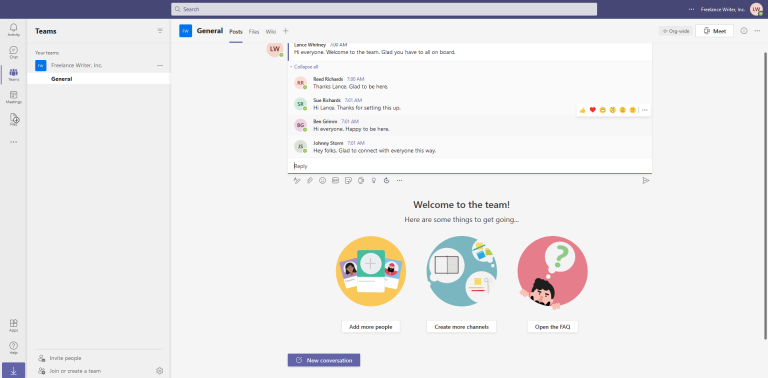
Task: Click Open the FAQ button
Action: 552,327
